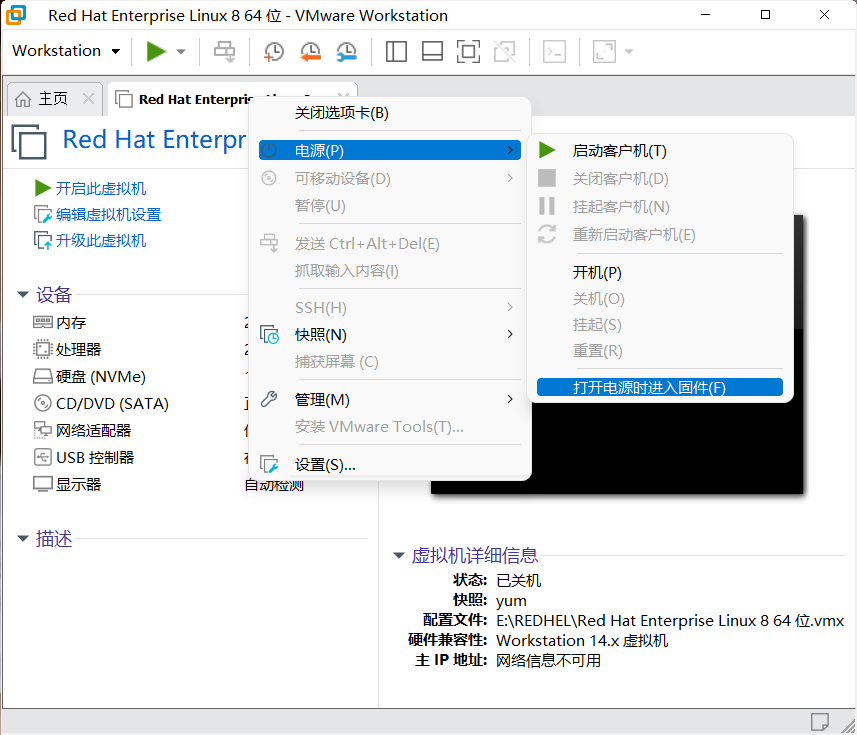
Task: Click the processor icon beside 处理器
Action: 43,349
